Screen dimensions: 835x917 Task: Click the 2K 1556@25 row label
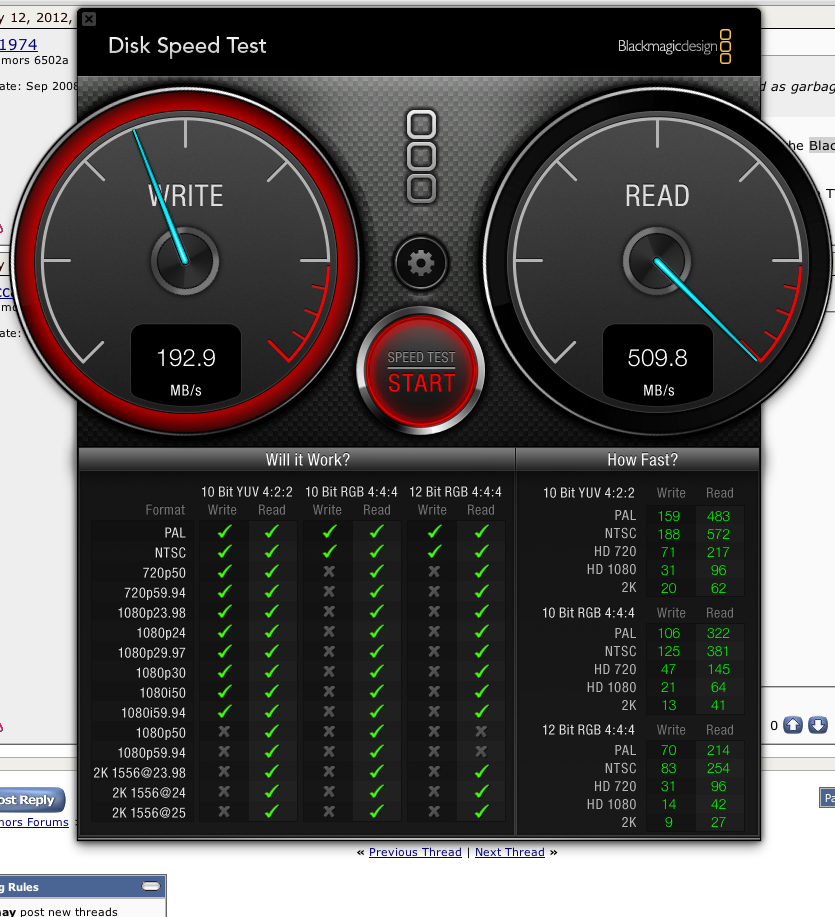(x=149, y=813)
